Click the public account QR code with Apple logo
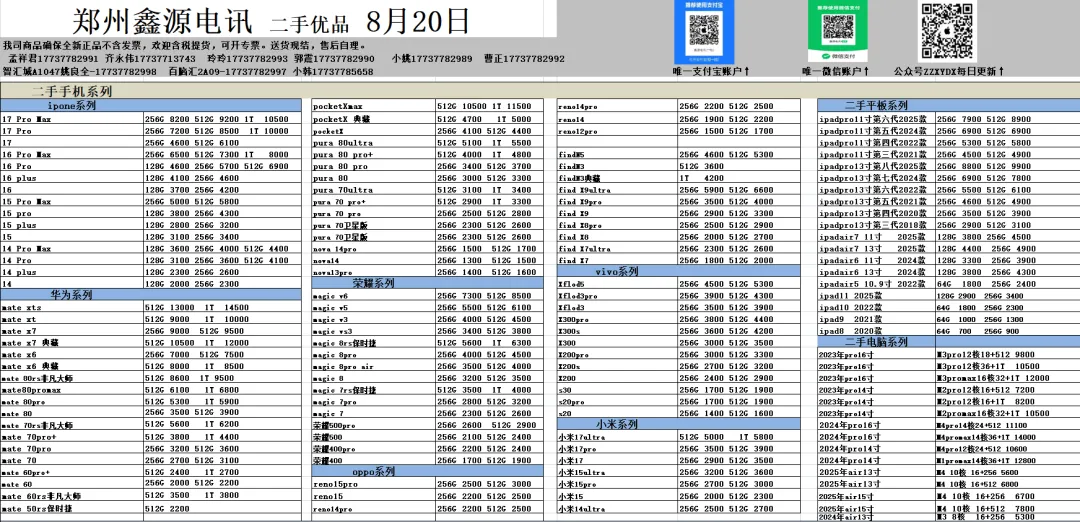 pyautogui.click(x=946, y=30)
